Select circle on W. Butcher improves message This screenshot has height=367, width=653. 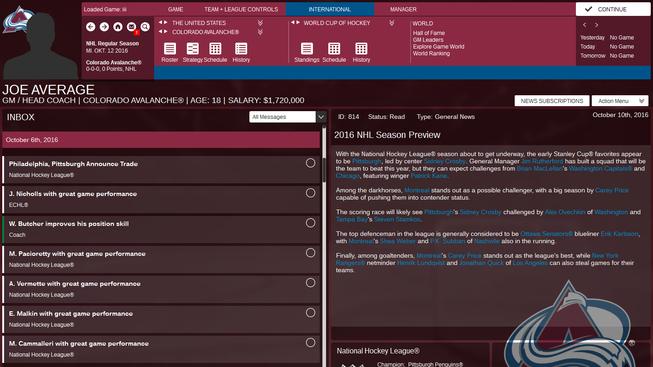310,223
